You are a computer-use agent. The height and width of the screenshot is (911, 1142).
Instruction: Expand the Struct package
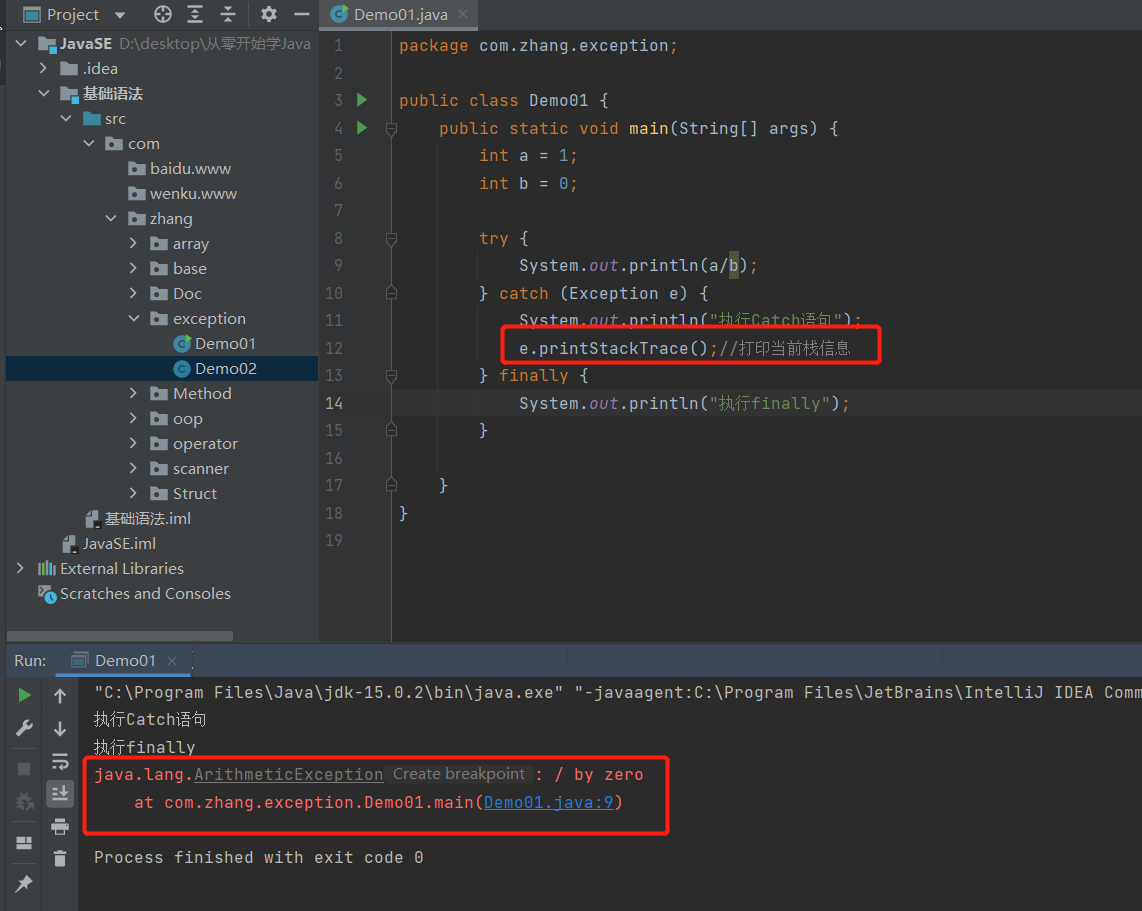point(133,493)
